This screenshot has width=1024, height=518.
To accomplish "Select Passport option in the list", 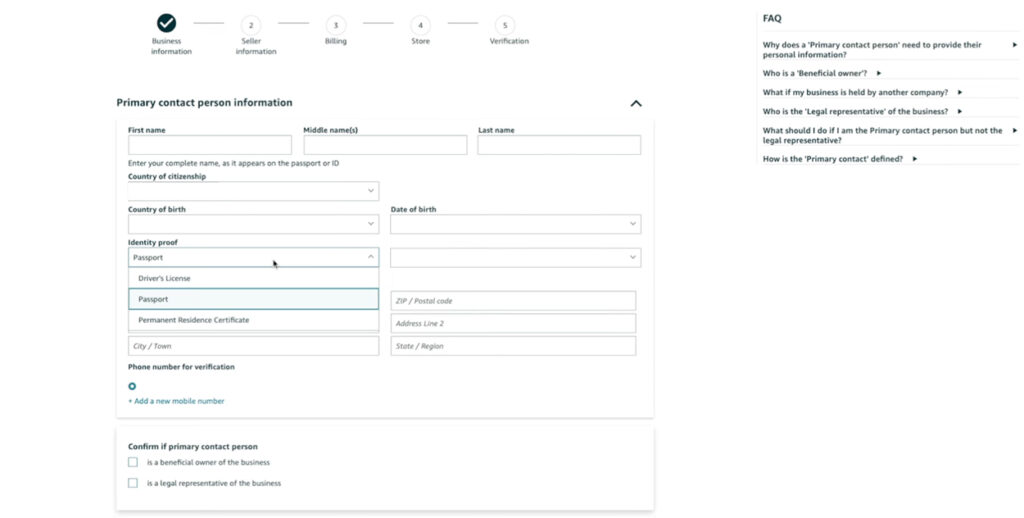I will tap(253, 299).
